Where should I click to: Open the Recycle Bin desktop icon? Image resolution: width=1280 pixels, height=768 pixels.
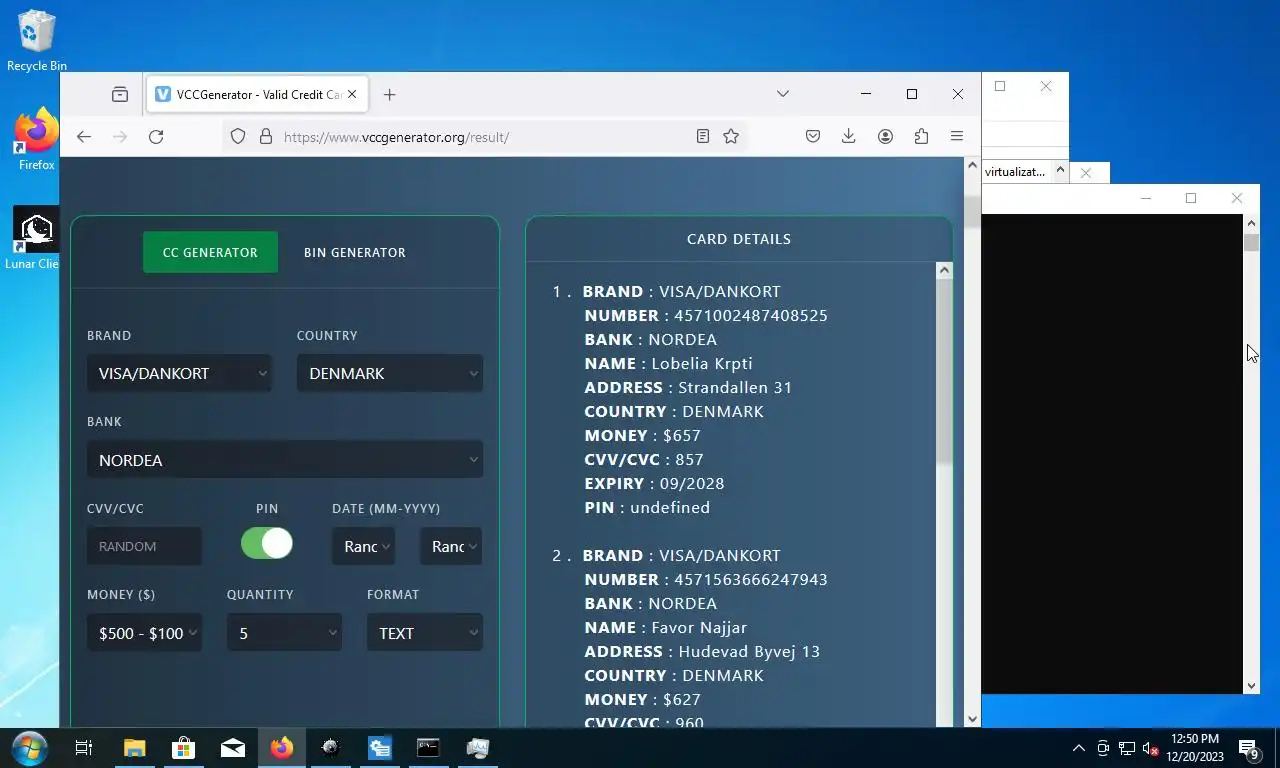pyautogui.click(x=37, y=41)
